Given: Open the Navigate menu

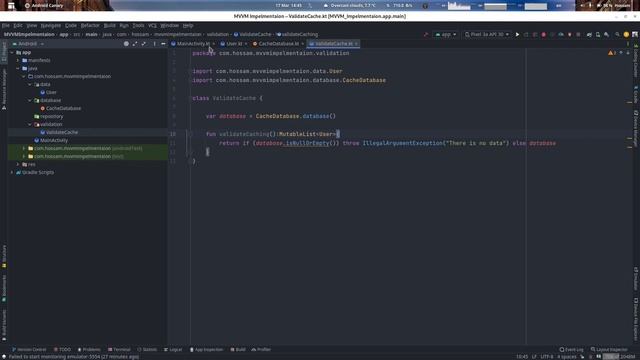Looking at the screenshot, I should tap(51, 25).
